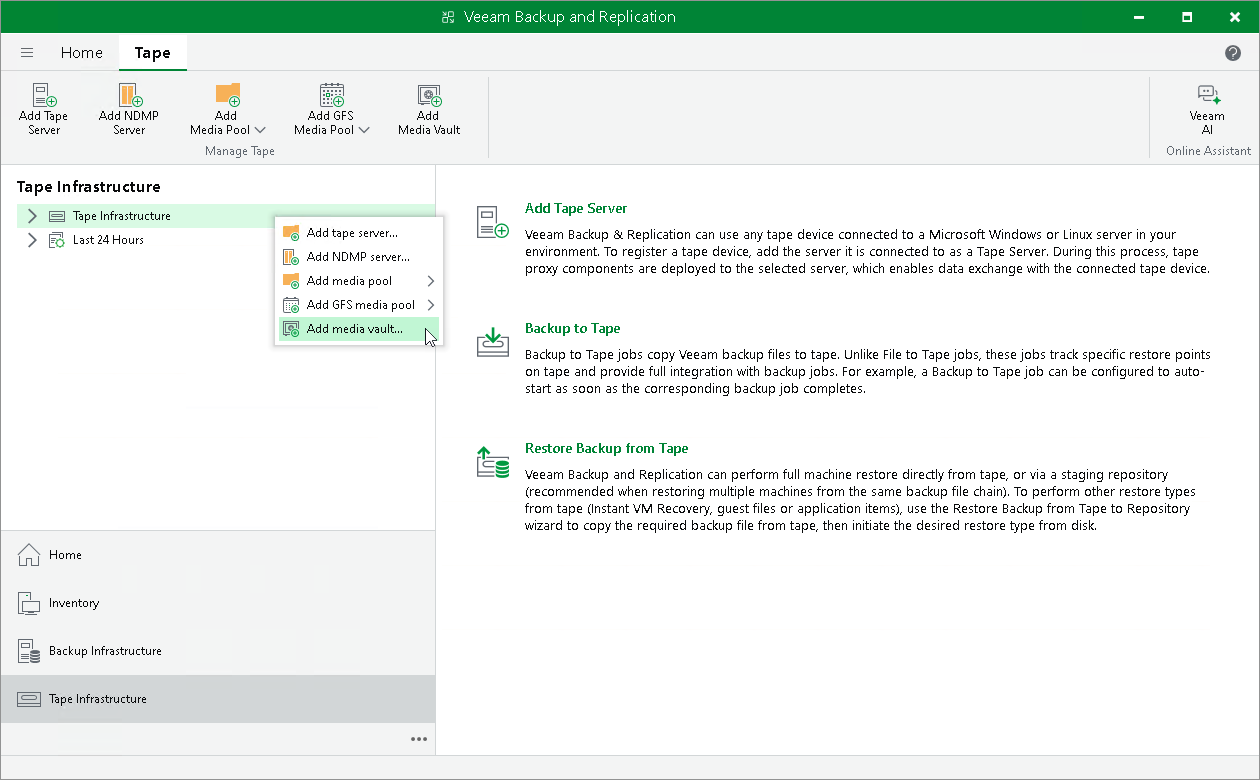This screenshot has height=780, width=1260.
Task: Click the Restore Backup from Tape icon
Action: point(492,463)
